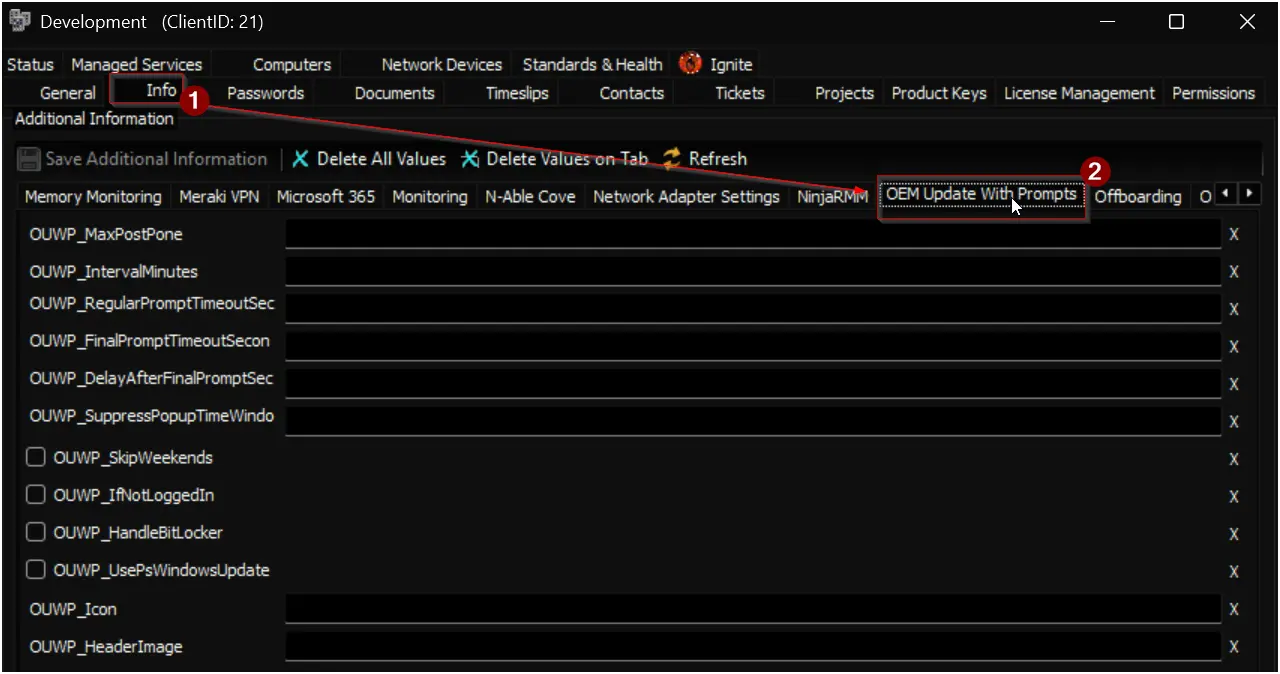Select the Additional Information sub-tab
The width and height of the screenshot is (1280, 674).
point(94,118)
